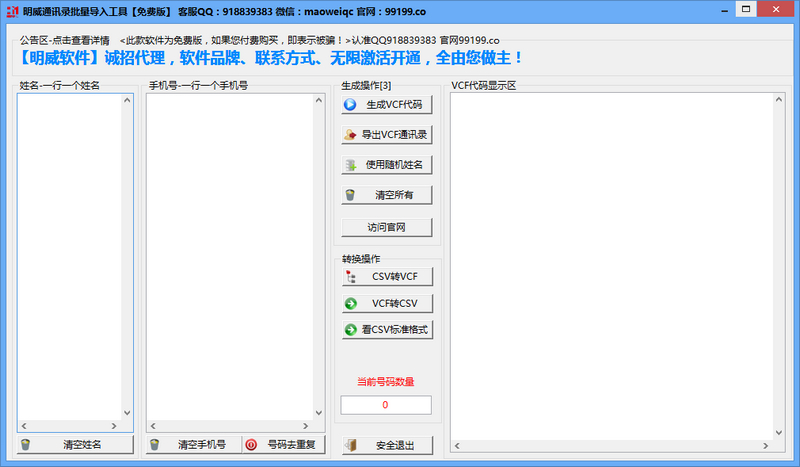Click inside the 手机号 phone numbers box

230,257
